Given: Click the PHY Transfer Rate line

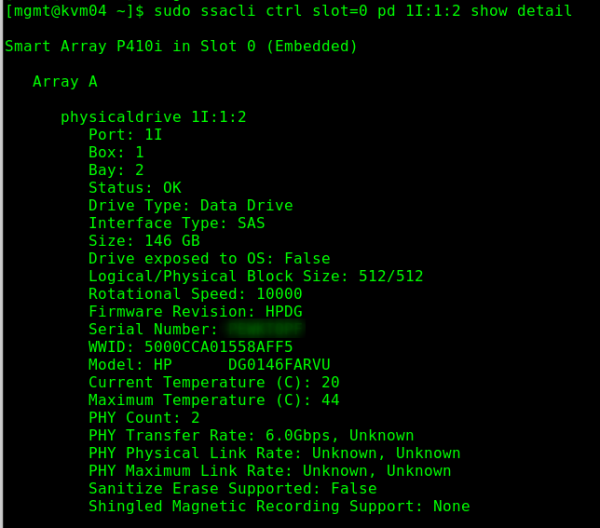Looking at the screenshot, I should (251, 436).
